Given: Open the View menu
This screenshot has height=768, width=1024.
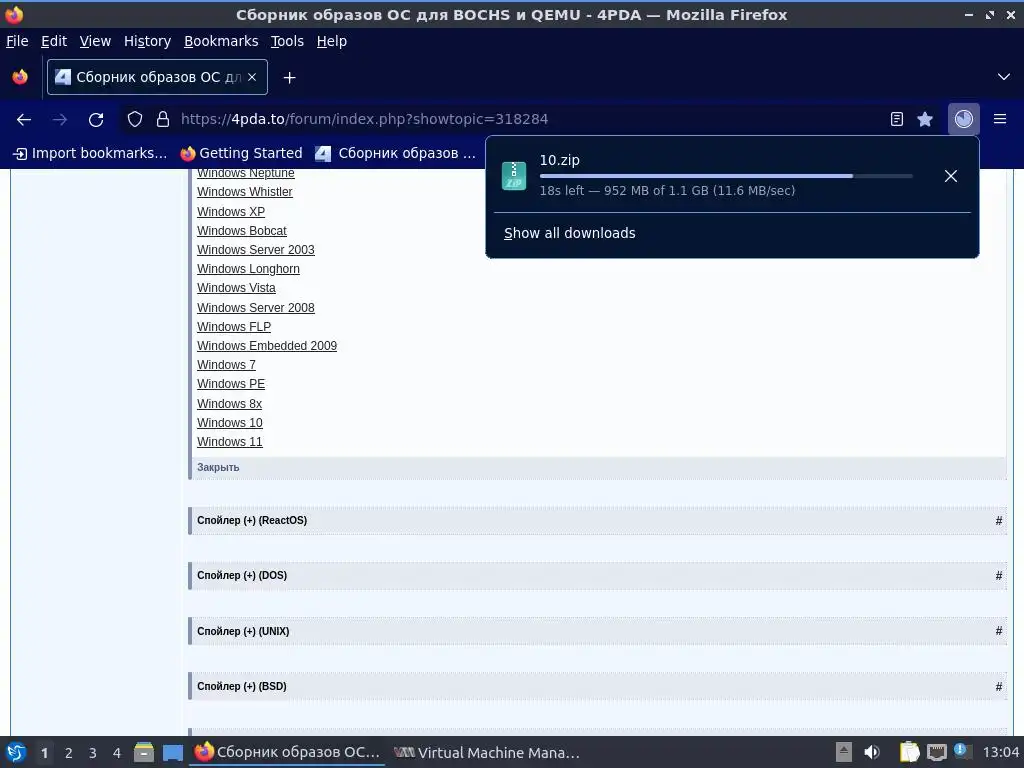Looking at the screenshot, I should 95,41.
